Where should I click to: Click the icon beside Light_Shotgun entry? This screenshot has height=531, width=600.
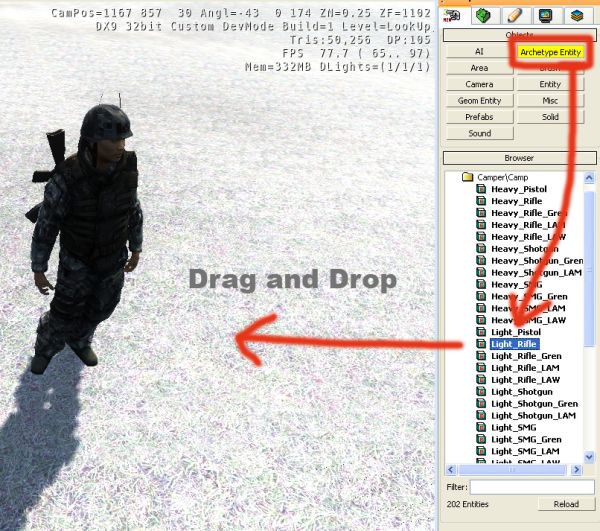coord(482,392)
